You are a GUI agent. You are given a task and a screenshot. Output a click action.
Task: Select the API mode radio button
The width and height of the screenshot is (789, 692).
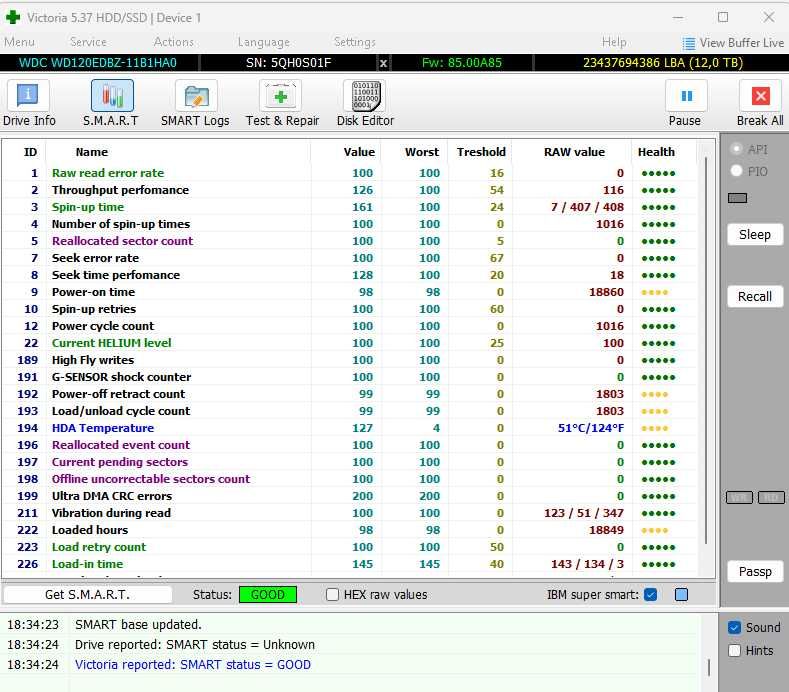pos(736,149)
